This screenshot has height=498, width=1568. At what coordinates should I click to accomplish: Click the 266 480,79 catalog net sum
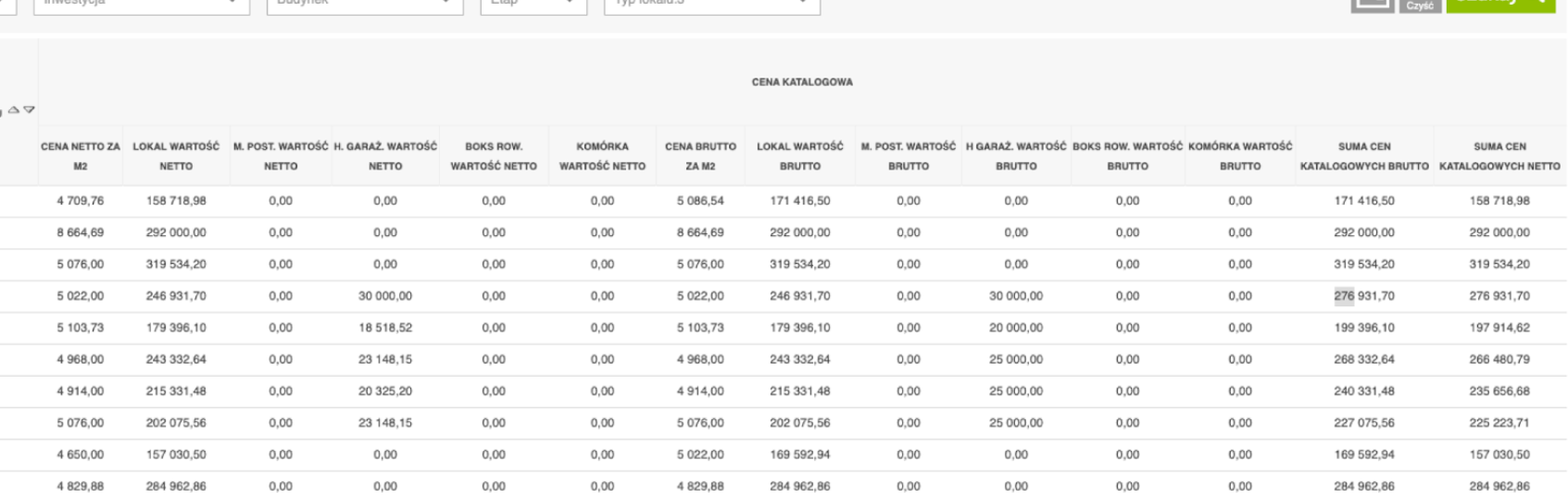(x=1499, y=359)
